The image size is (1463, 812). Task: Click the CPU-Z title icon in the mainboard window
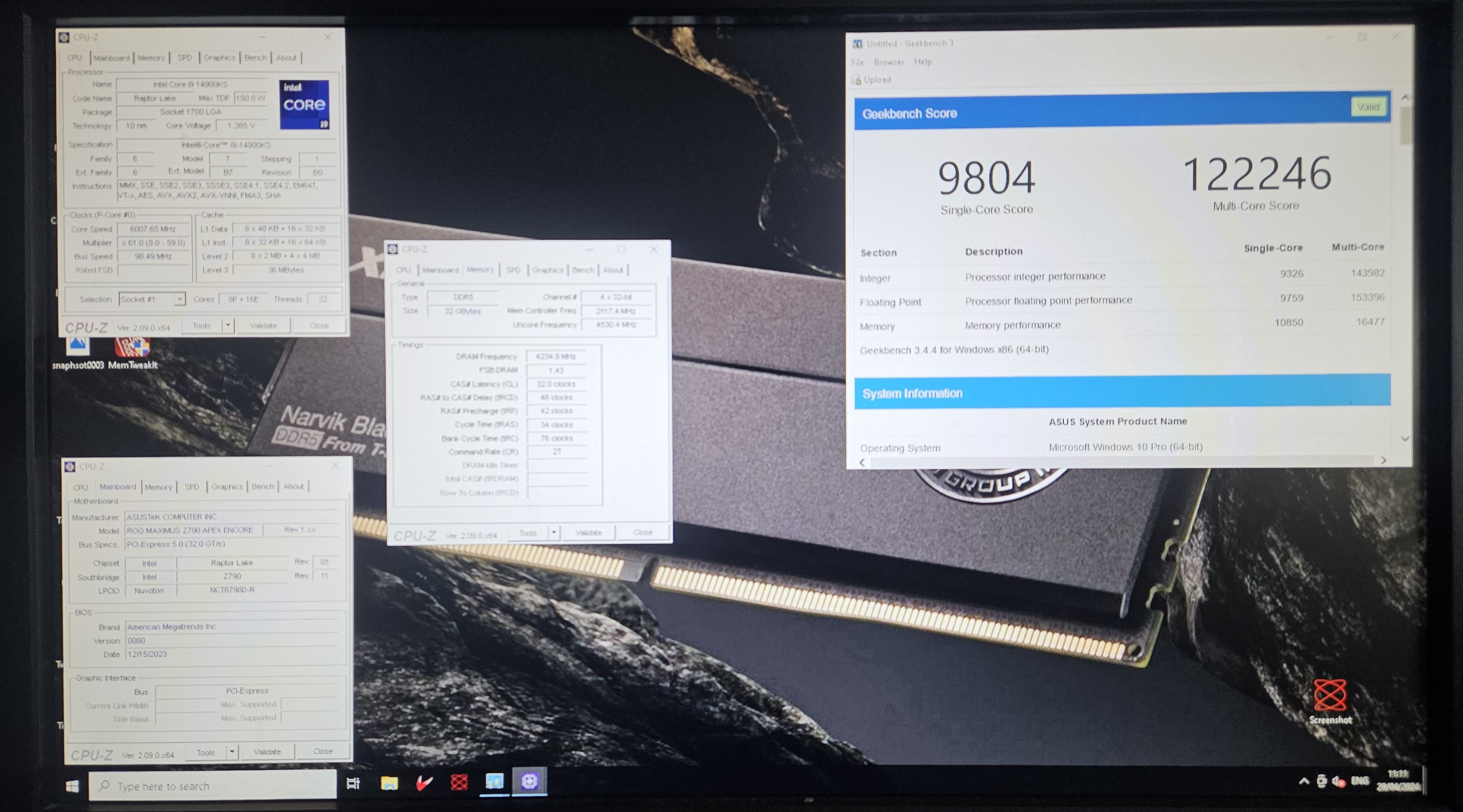70,466
